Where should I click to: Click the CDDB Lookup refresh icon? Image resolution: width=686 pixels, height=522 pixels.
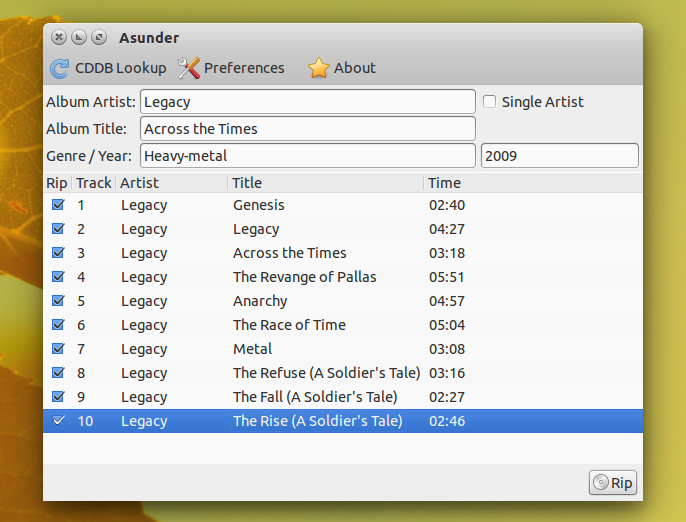click(60, 68)
